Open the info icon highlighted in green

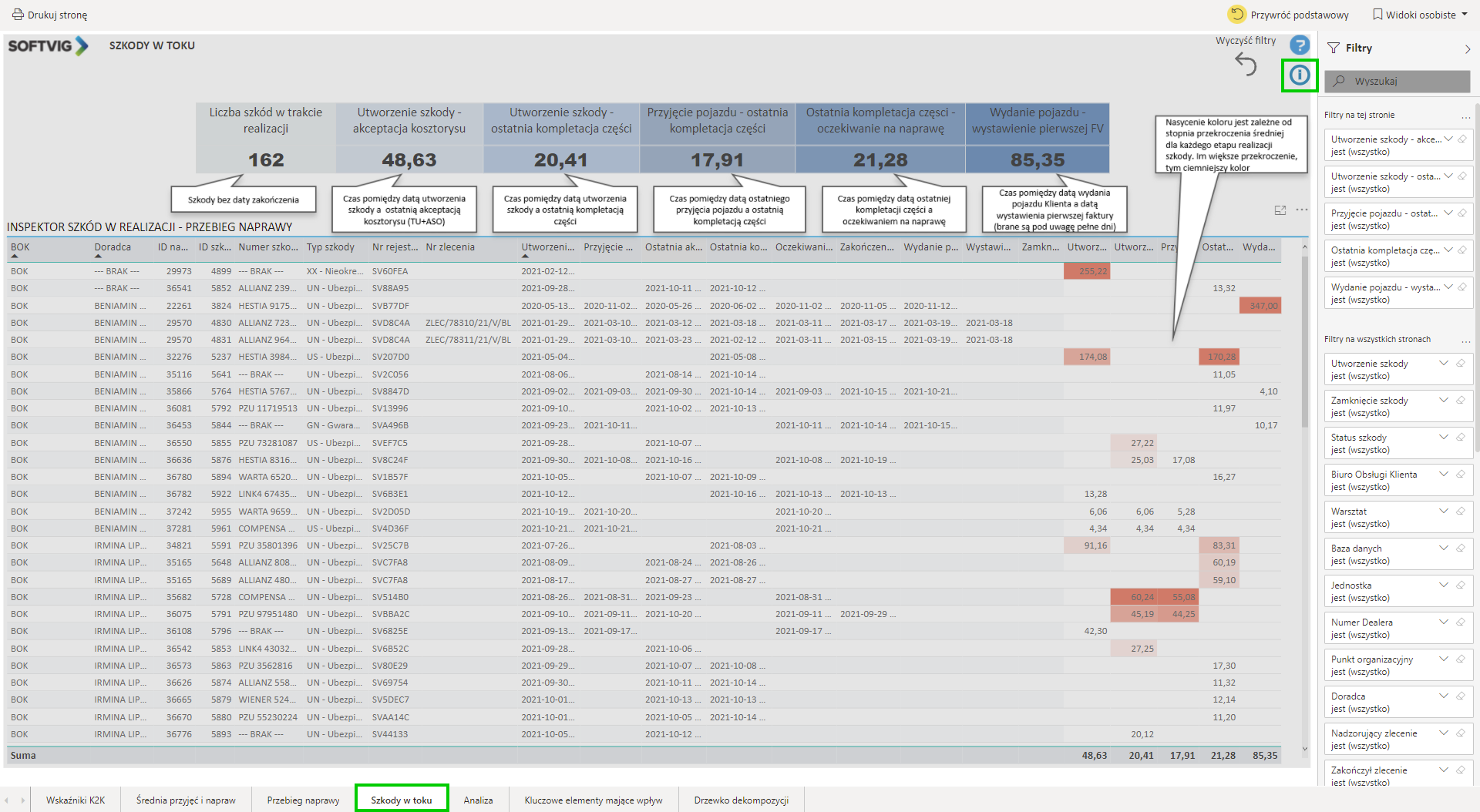(x=1300, y=75)
